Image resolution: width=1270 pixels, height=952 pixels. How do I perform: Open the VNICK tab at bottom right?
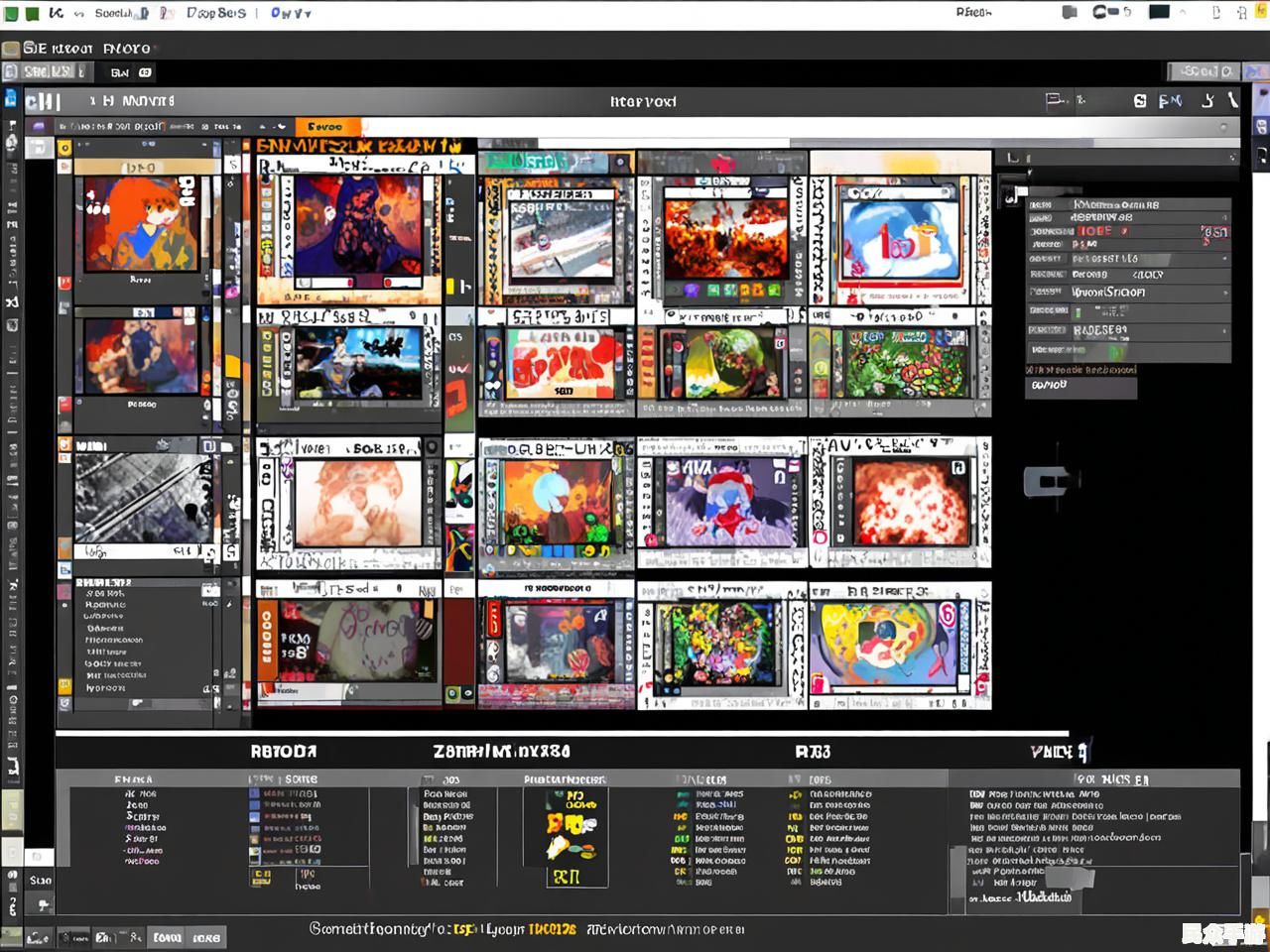(x=1058, y=752)
